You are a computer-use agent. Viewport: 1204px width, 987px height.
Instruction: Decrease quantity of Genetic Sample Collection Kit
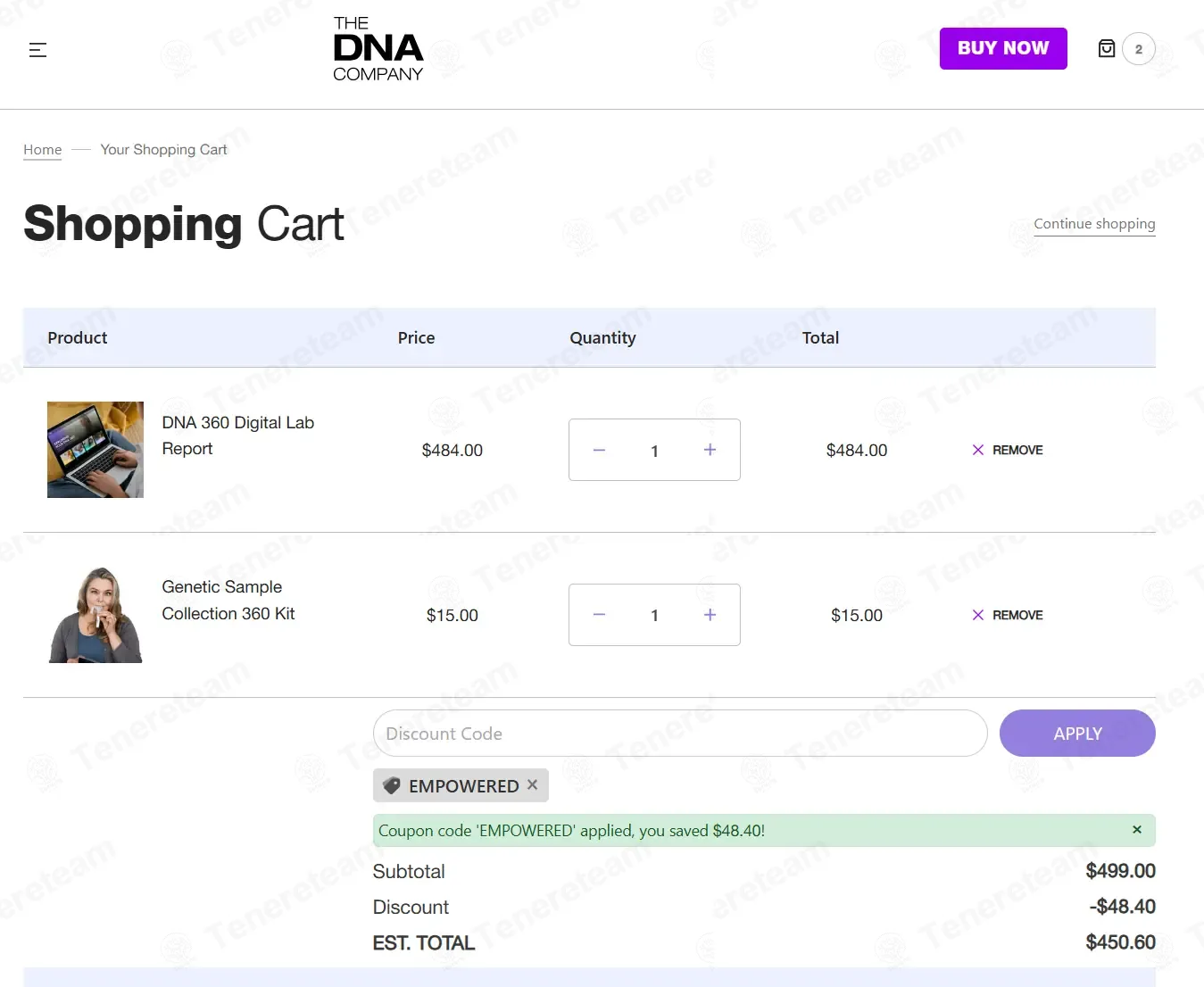(599, 615)
